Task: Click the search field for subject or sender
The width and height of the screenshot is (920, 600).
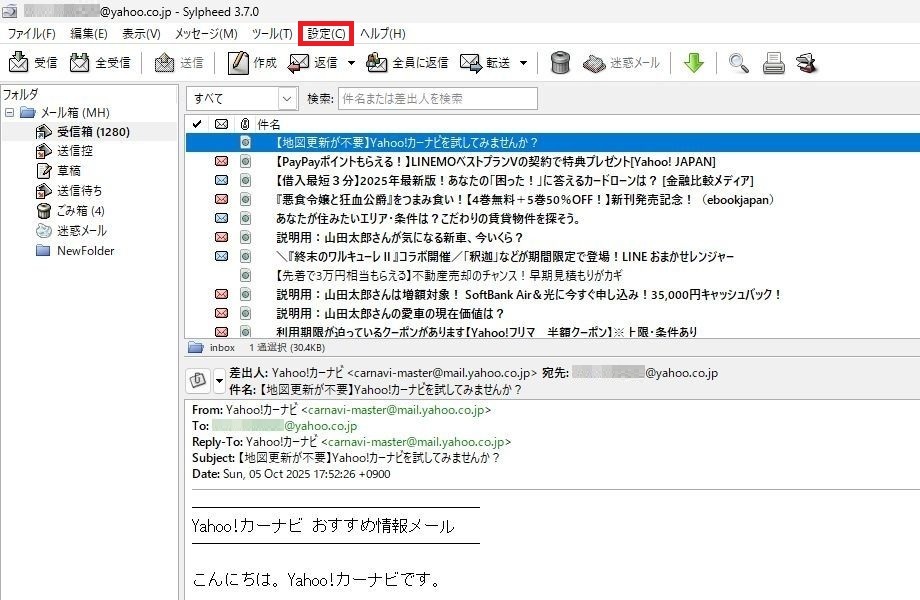Action: click(437, 98)
